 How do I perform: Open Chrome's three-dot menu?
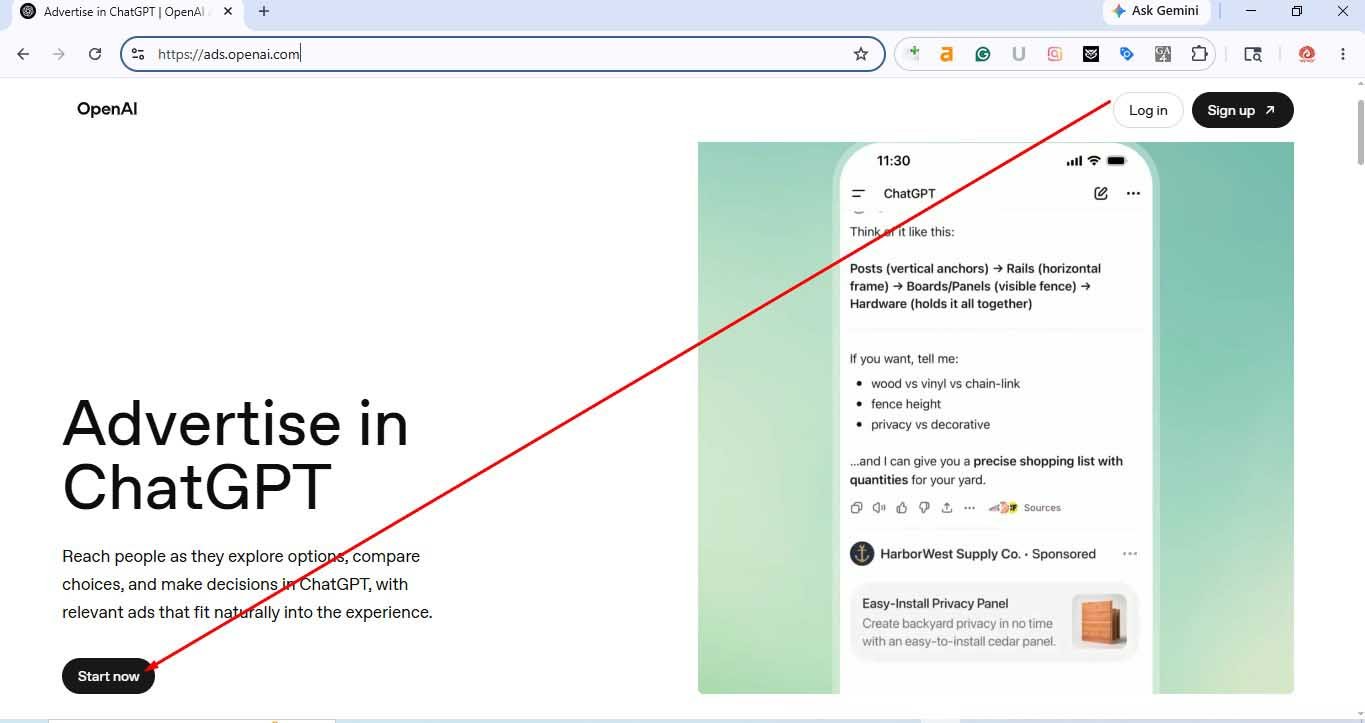click(1342, 54)
